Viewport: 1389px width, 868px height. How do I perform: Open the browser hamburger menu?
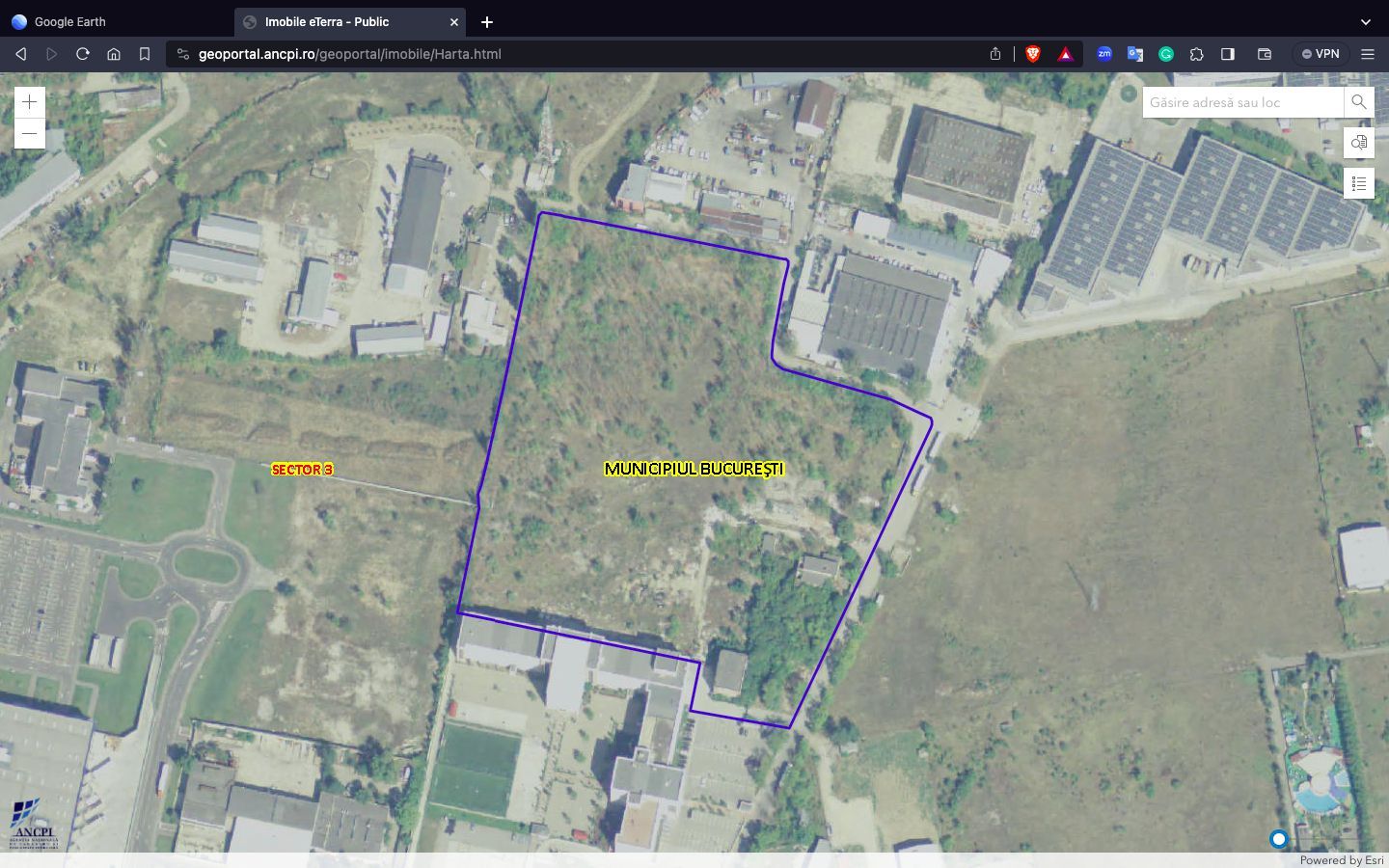(x=1367, y=54)
